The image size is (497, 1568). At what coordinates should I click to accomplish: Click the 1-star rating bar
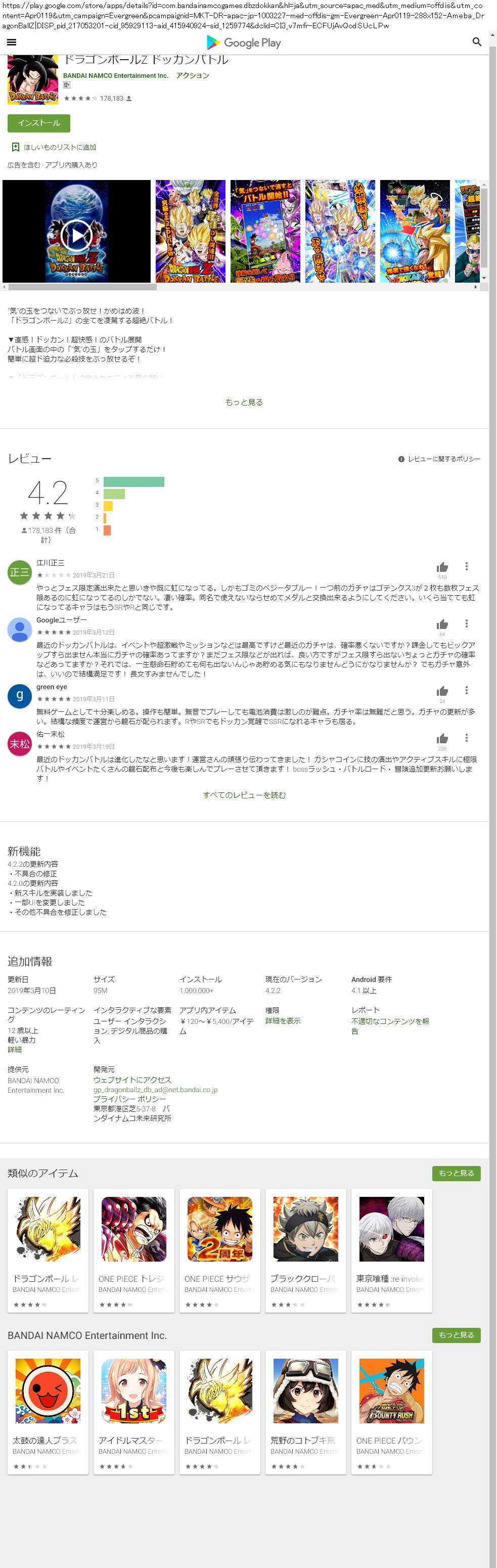point(107,530)
